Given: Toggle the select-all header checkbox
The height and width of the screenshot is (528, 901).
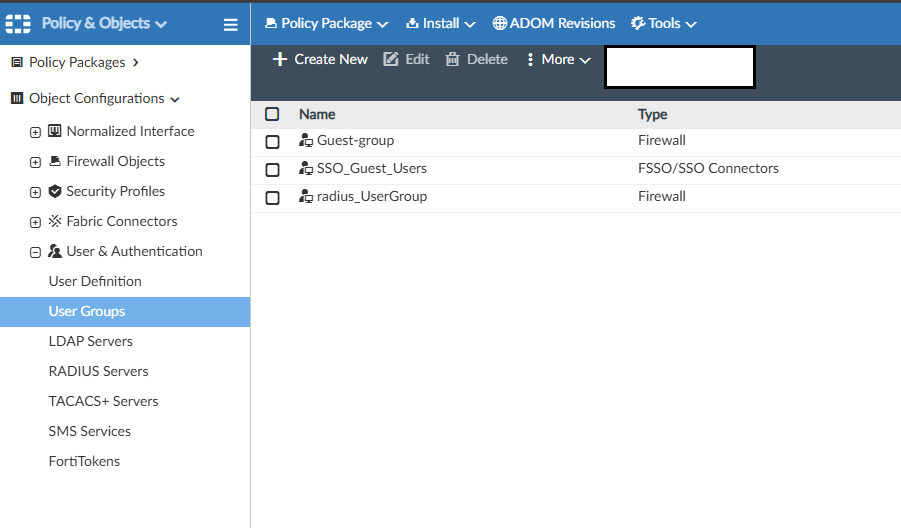Looking at the screenshot, I should coord(272,114).
